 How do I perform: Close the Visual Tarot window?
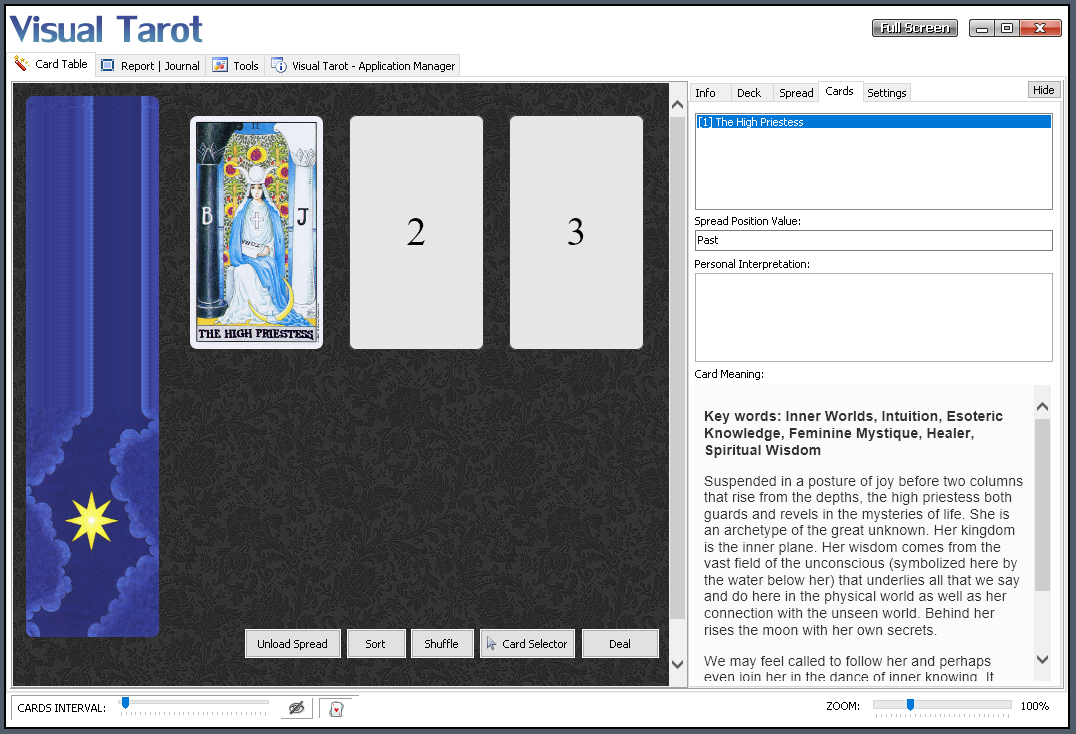(1040, 28)
